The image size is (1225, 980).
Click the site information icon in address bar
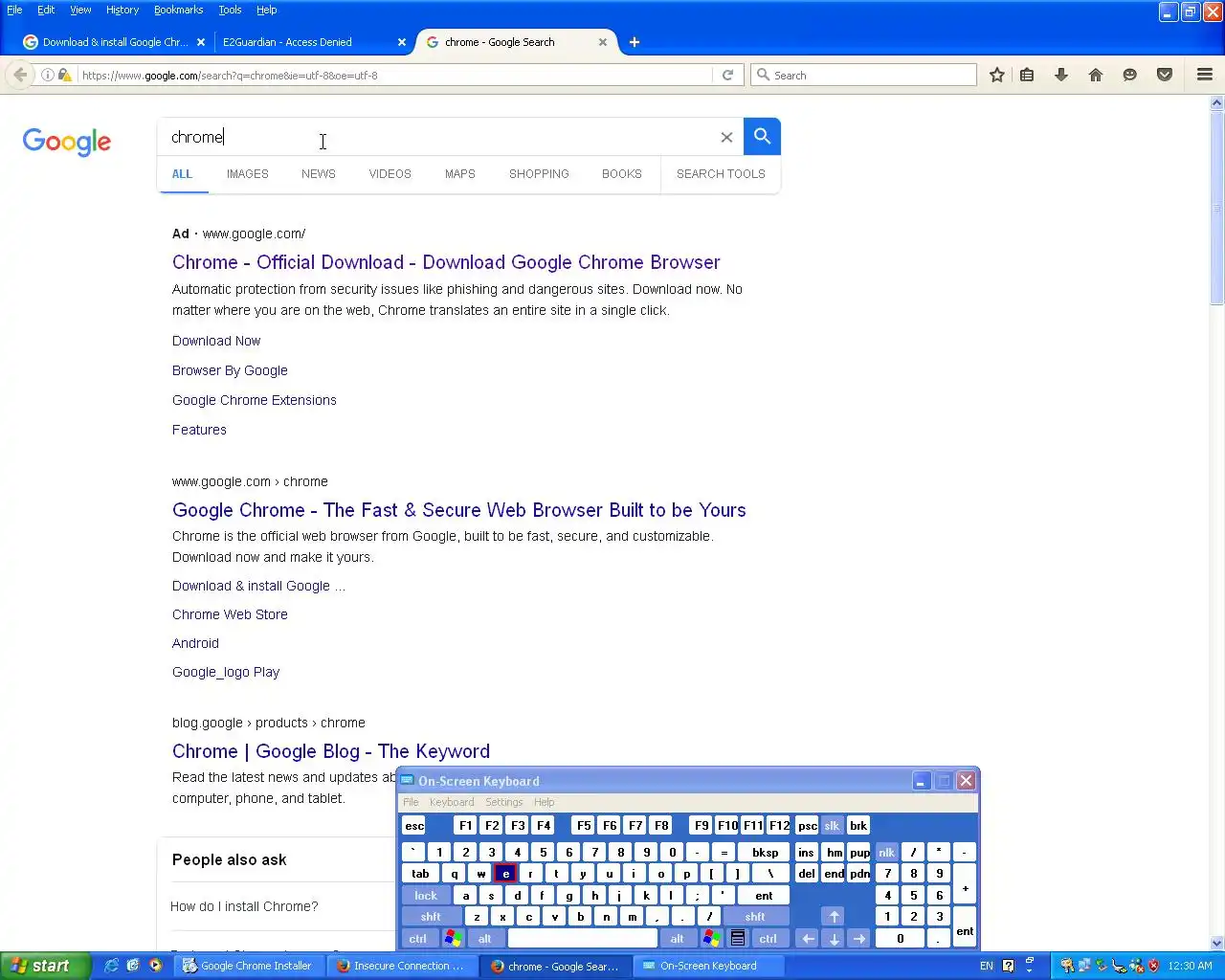[47, 75]
